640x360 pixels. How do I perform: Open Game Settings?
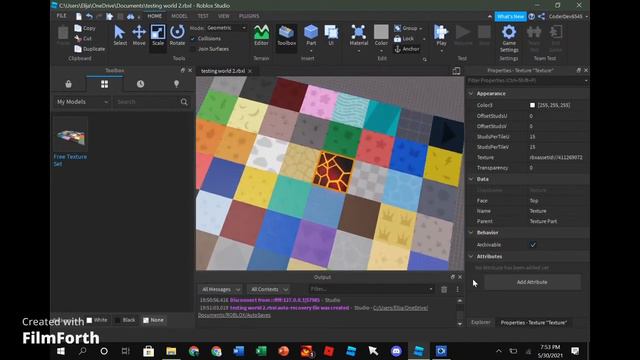(509, 38)
